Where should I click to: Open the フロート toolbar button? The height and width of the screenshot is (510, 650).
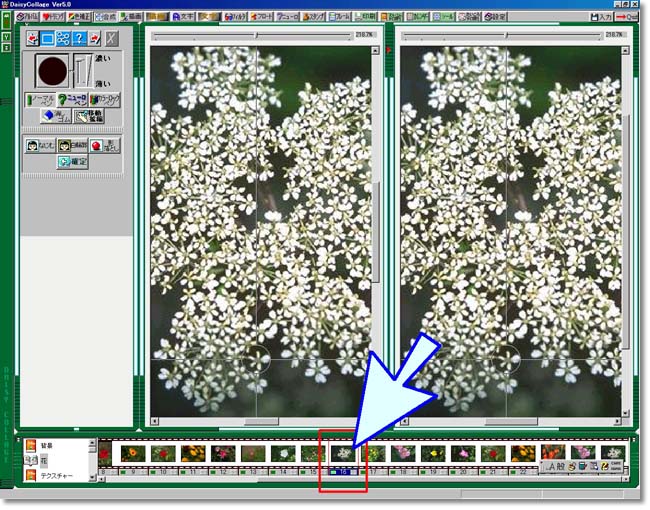[261, 17]
